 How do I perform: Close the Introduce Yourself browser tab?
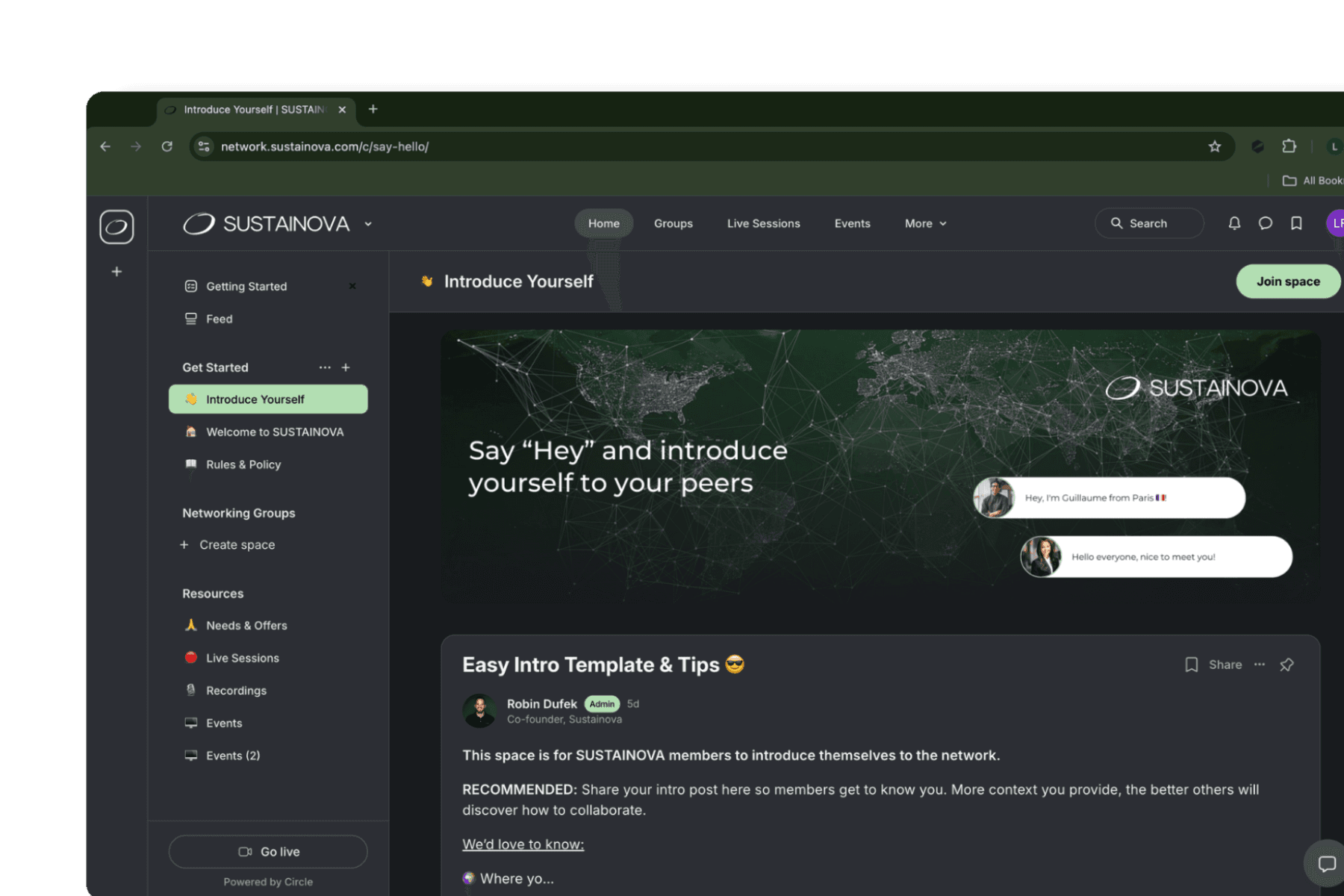342,110
